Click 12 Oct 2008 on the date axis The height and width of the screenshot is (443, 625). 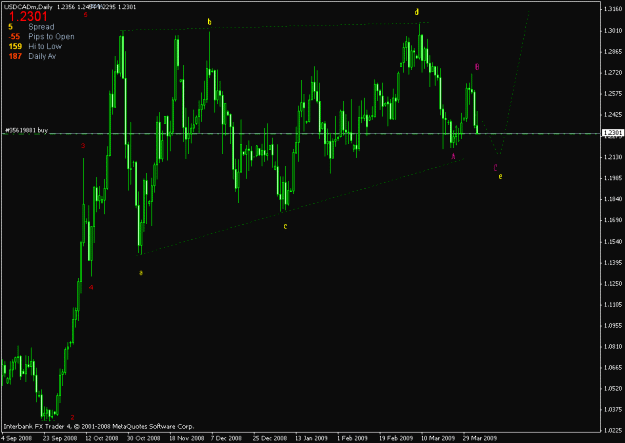click(102, 438)
